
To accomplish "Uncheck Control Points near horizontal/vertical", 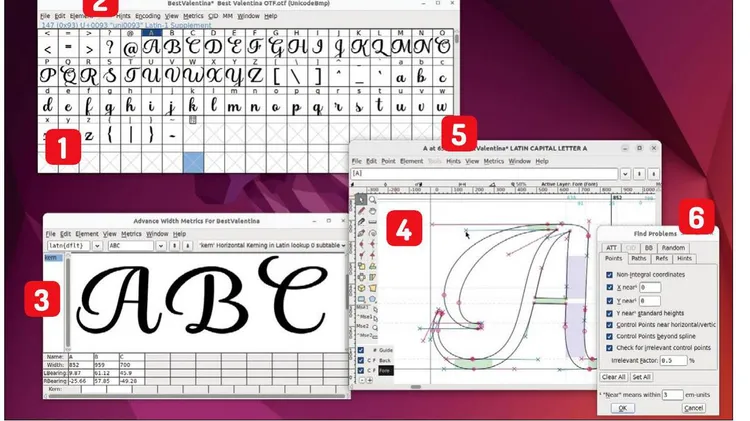I will coord(609,324).
